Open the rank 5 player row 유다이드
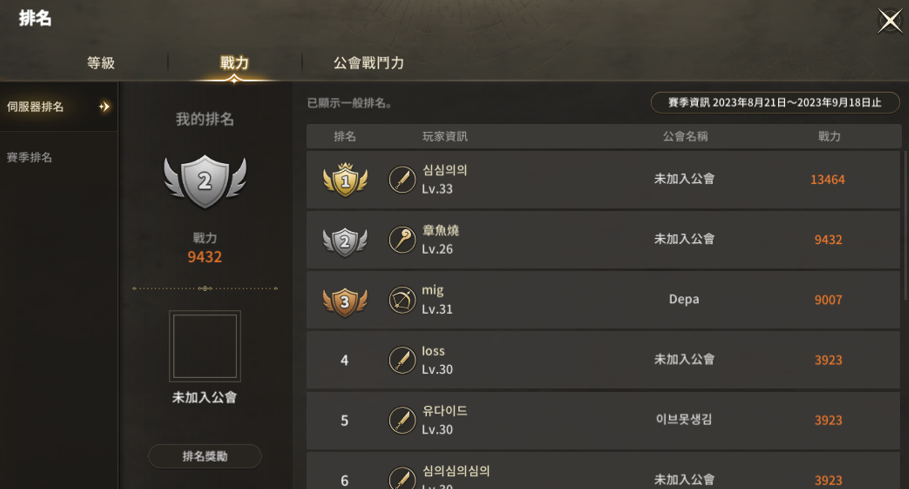The width and height of the screenshot is (909, 489). pos(603,421)
